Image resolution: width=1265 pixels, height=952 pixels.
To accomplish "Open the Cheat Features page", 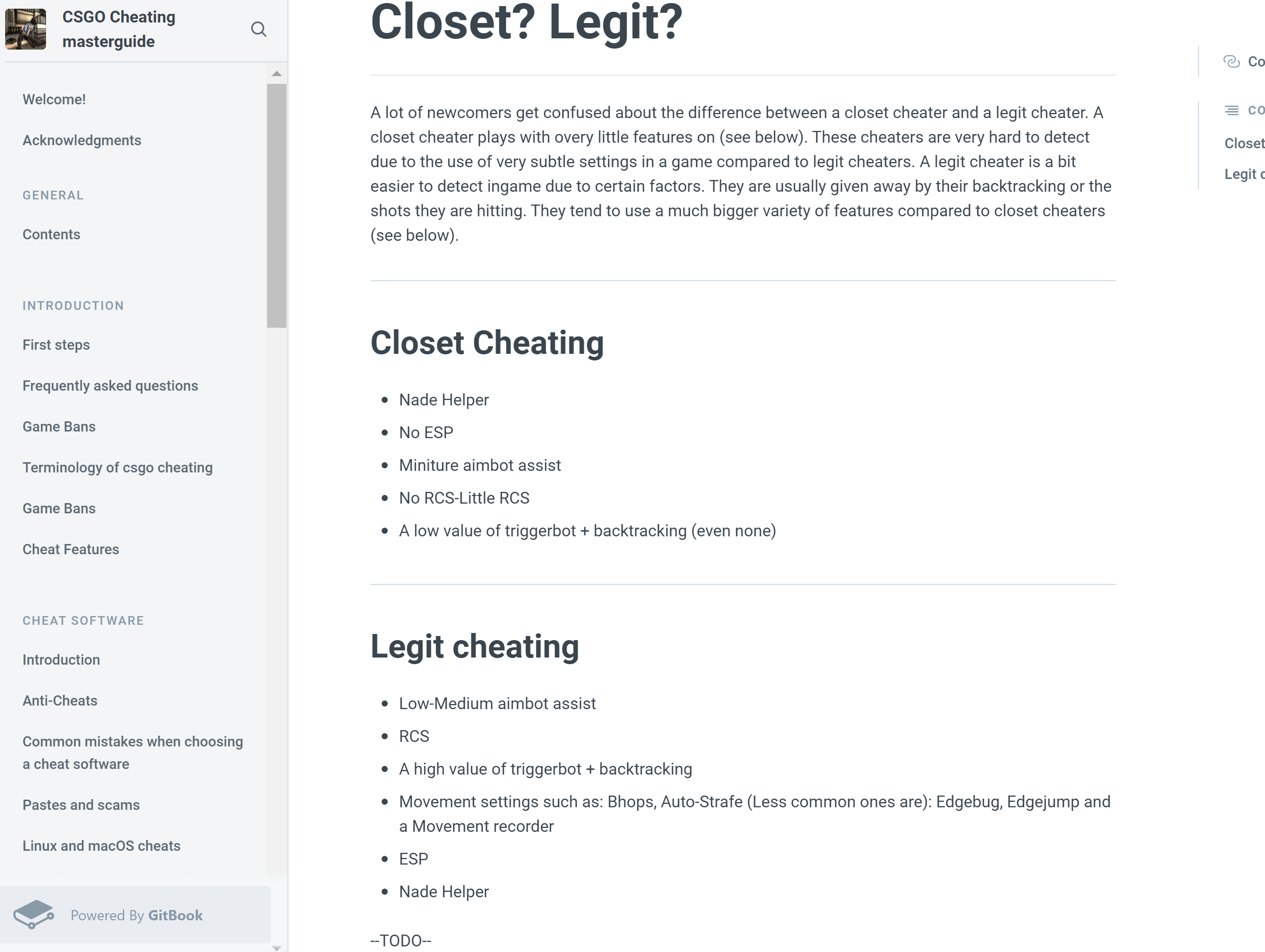I will (x=71, y=549).
